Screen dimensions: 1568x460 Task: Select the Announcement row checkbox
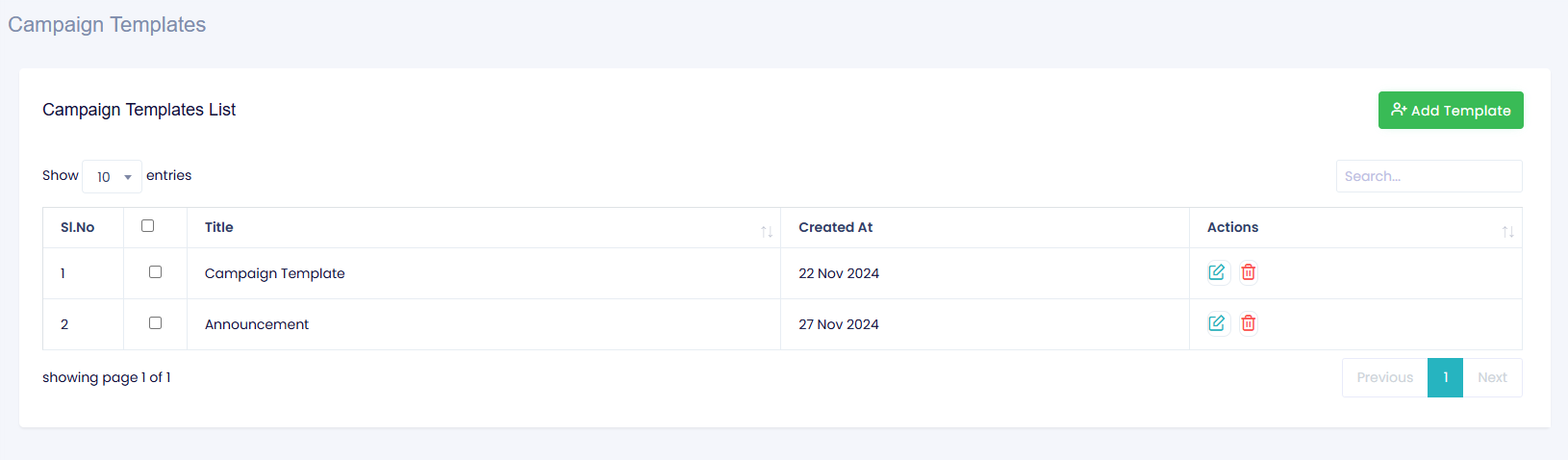tap(155, 323)
